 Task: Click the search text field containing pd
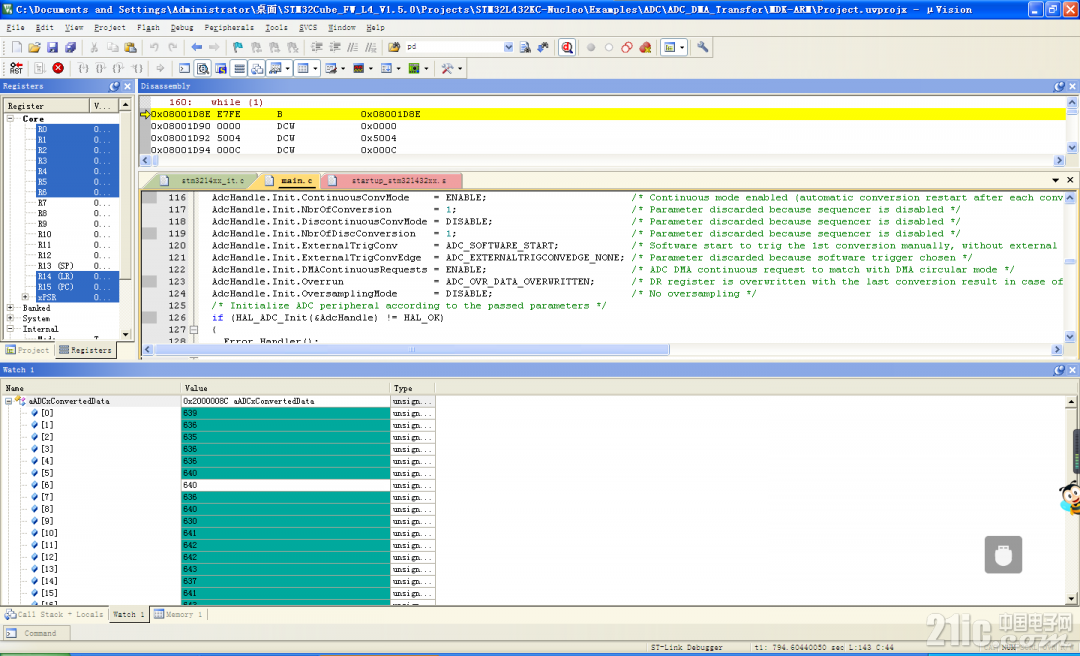point(454,47)
